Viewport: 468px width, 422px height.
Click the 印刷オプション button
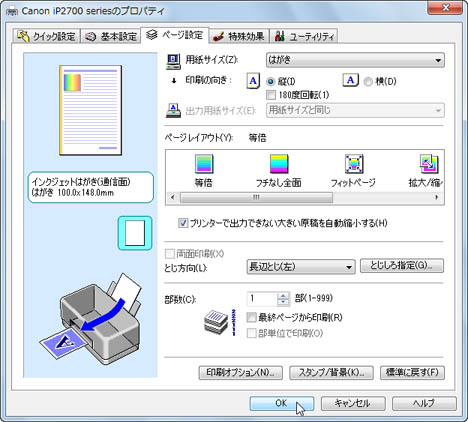(241, 373)
